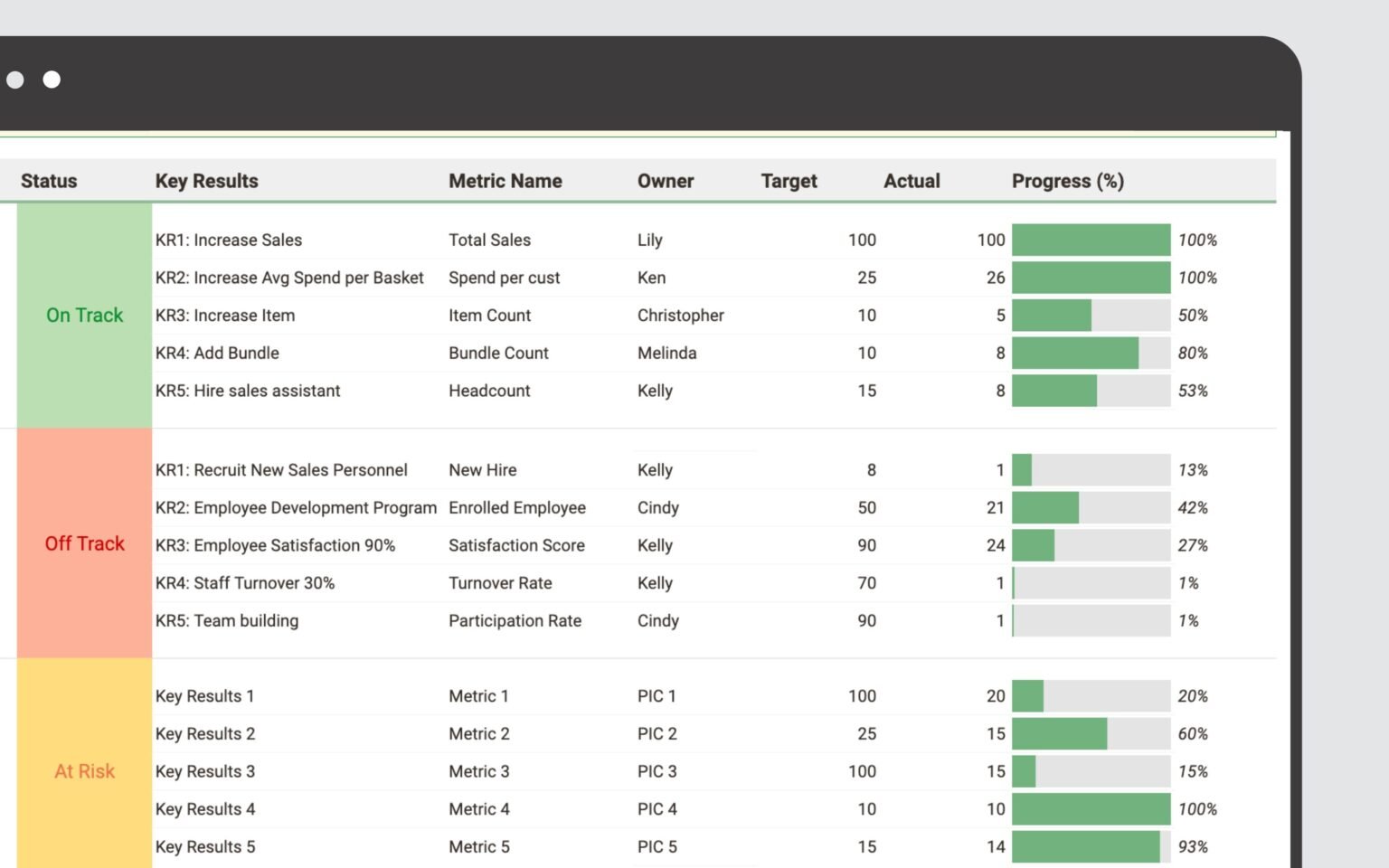Click the left window control dot
Viewport: 1389px width, 868px height.
(x=15, y=80)
